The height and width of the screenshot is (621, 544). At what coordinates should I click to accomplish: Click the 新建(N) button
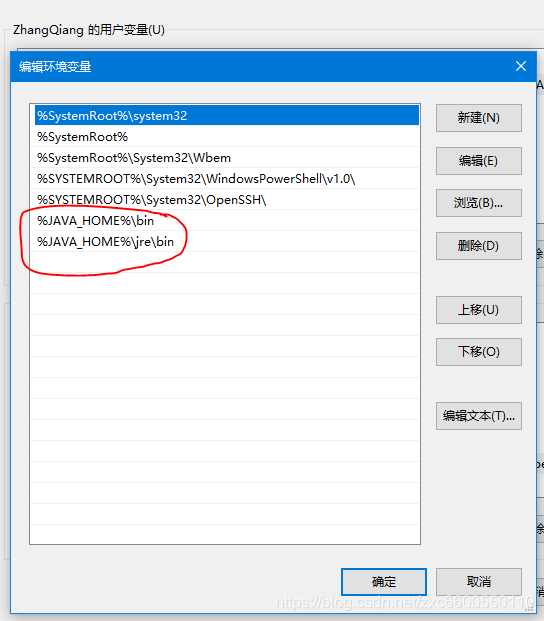point(479,118)
